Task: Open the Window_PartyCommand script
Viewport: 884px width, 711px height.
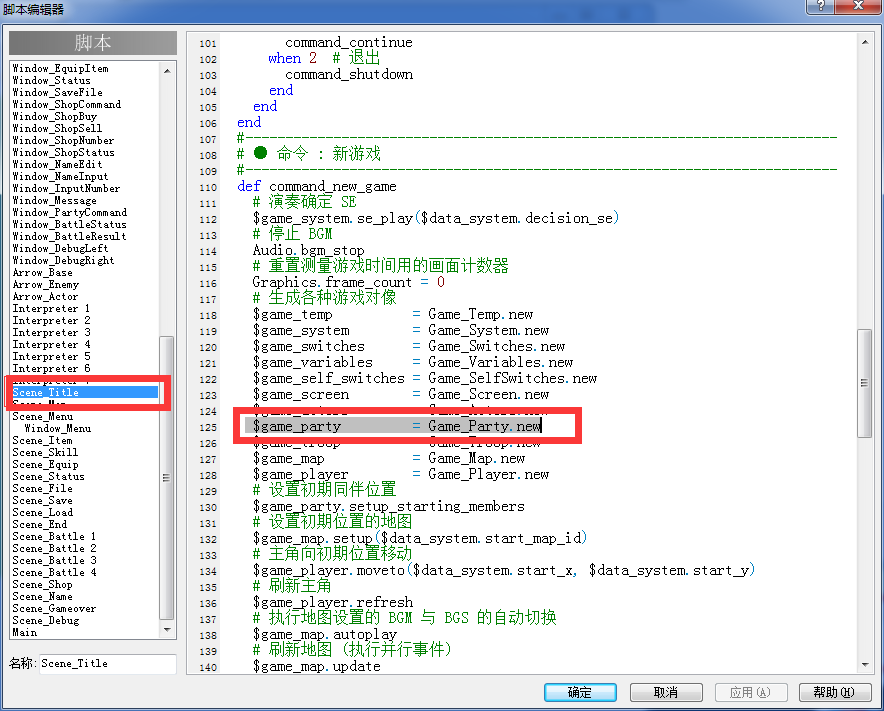Action: pos(70,212)
